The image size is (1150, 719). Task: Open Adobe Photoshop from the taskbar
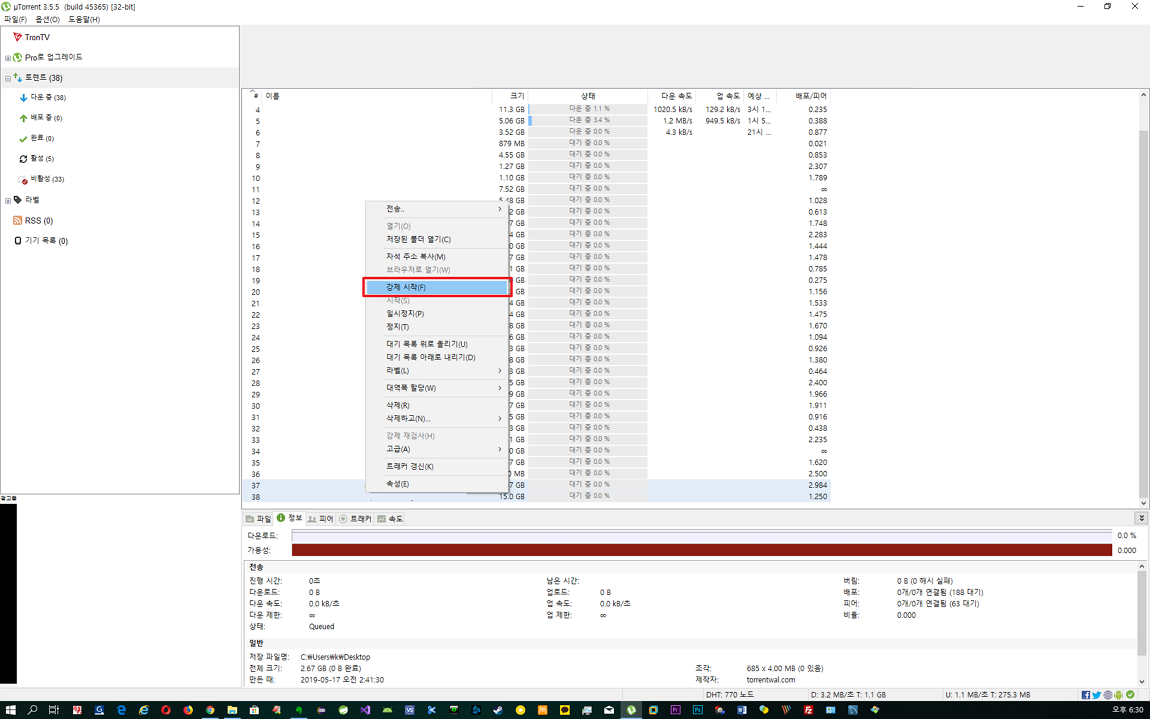(698, 710)
